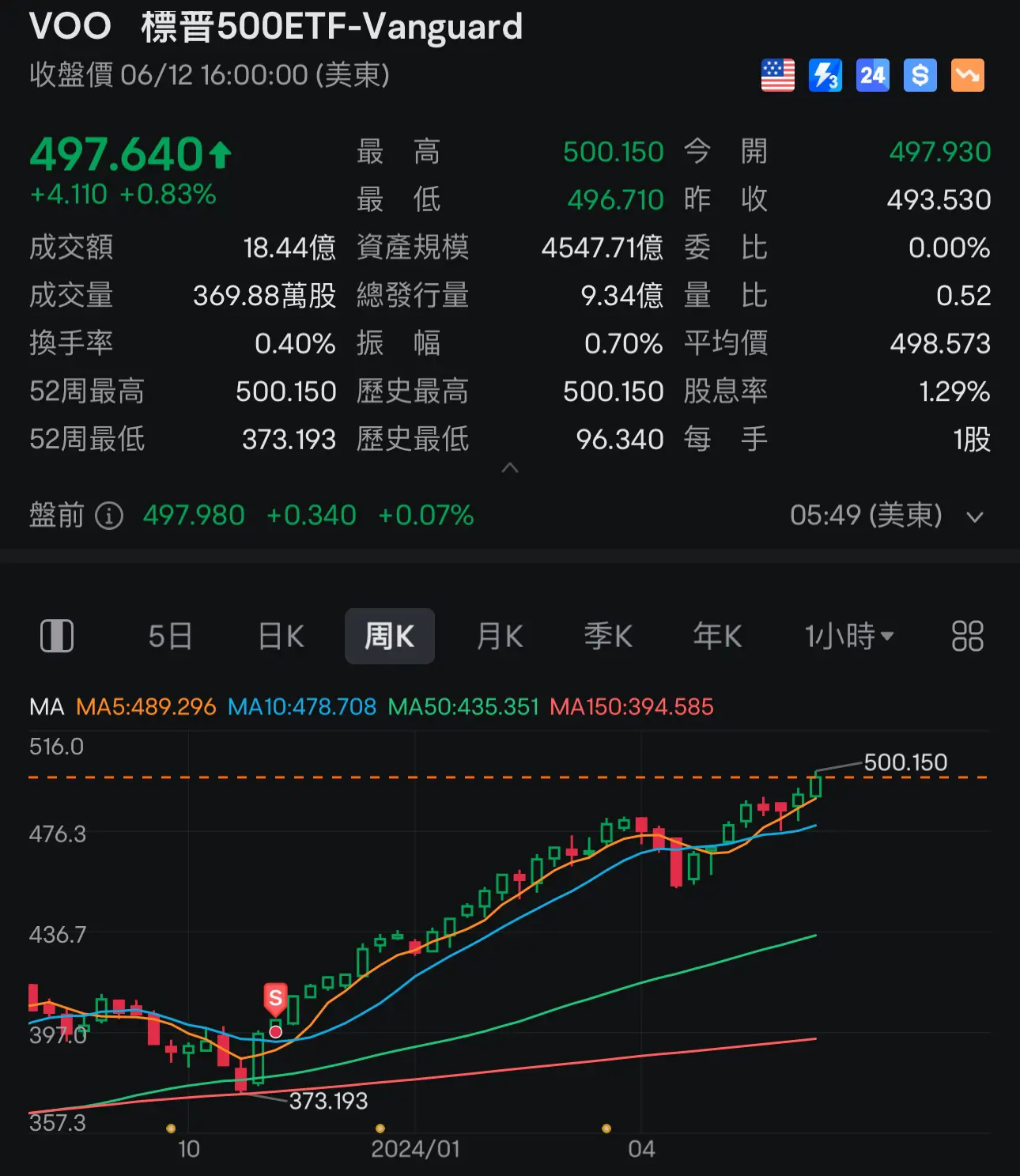The width and height of the screenshot is (1020, 1176).
Task: Tap the 股息率 value 1.29%
Action: pyautogui.click(x=954, y=391)
